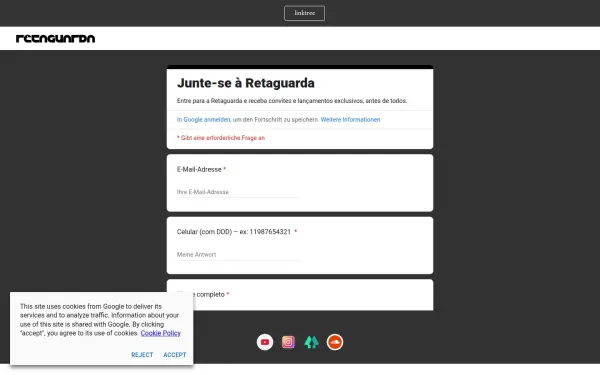Image resolution: width=600 pixels, height=375 pixels.
Task: Click the form description starting 'Entre para a Retaguarda'
Action: (292, 101)
